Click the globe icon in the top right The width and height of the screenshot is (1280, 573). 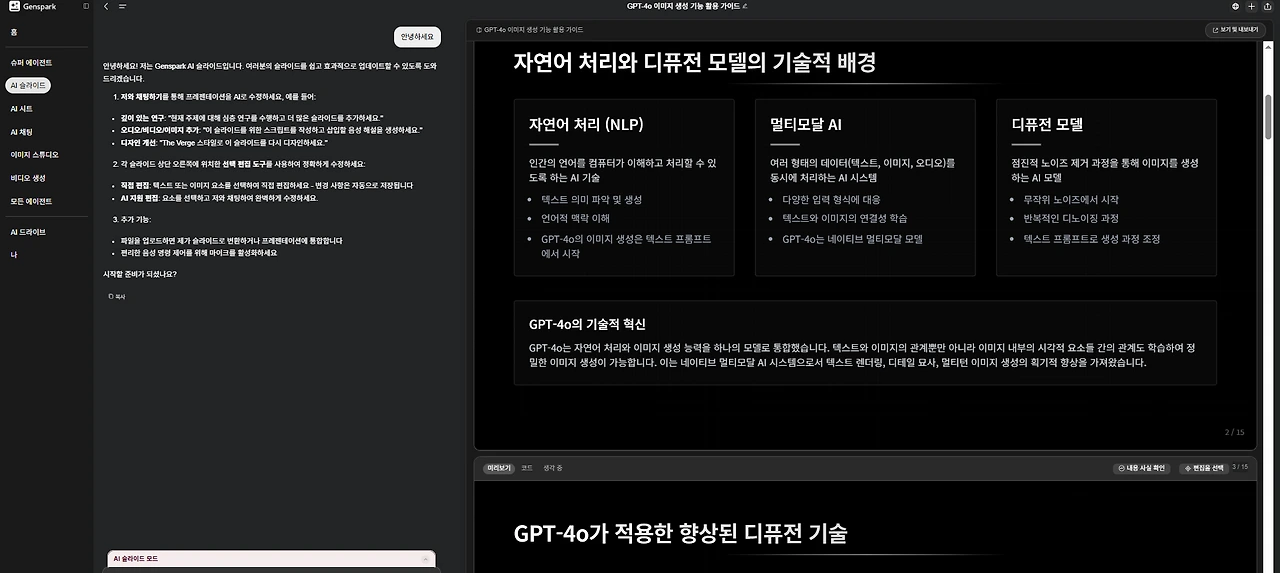[x=1235, y=6]
